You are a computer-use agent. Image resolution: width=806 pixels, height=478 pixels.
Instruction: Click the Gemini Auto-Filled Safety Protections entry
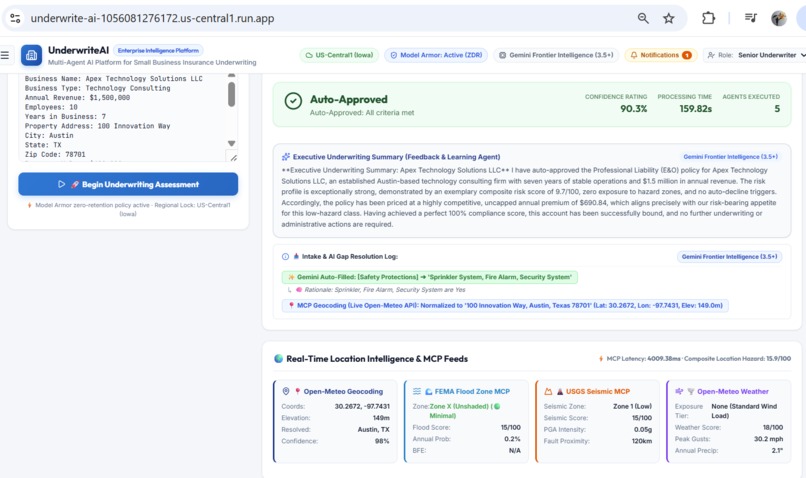tap(430, 277)
